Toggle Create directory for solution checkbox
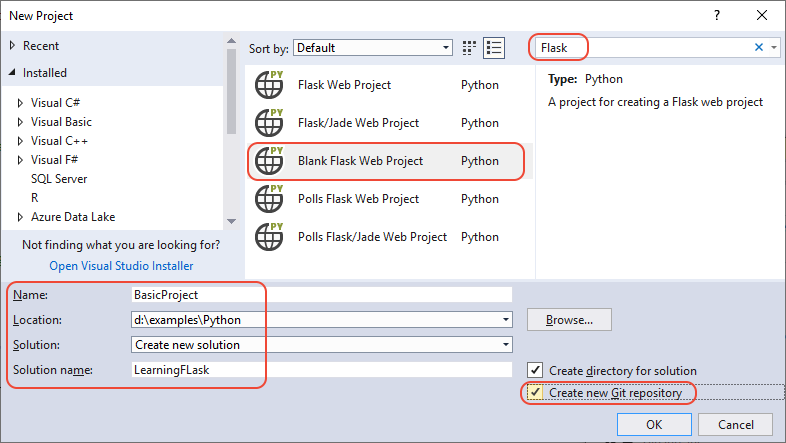The height and width of the screenshot is (443, 786). [x=536, y=371]
